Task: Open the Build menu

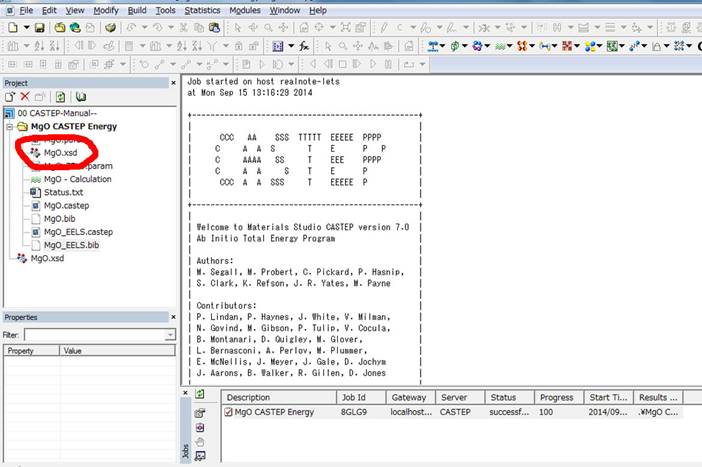Action: 137,10
